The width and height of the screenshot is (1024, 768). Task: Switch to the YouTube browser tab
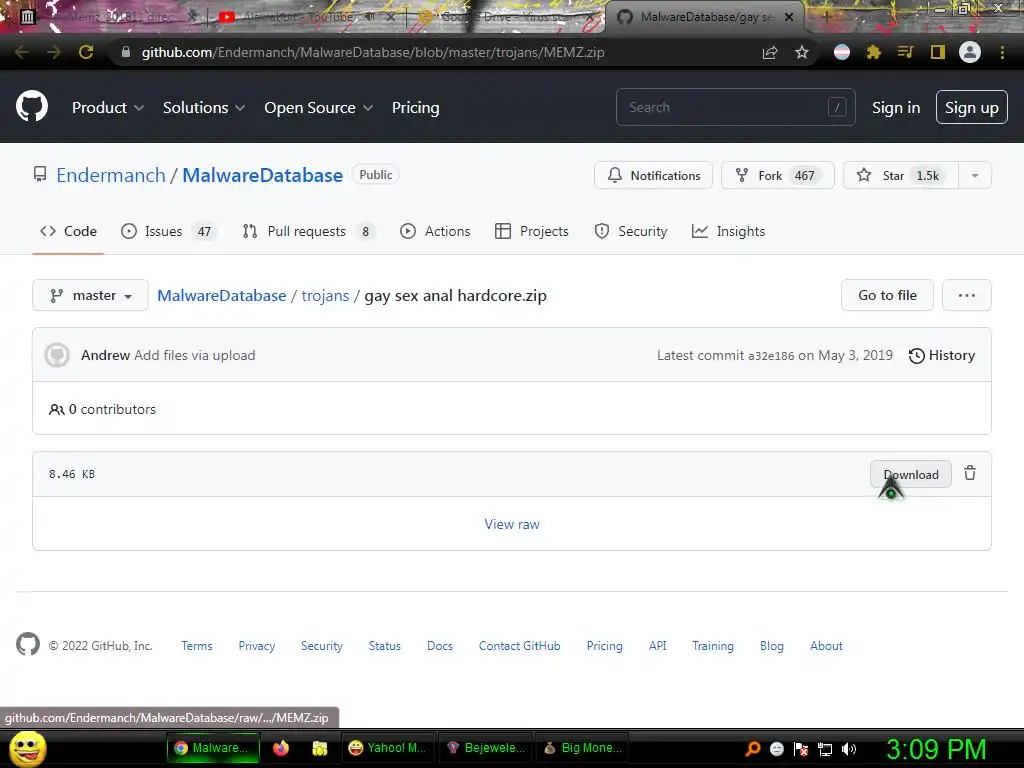[306, 17]
